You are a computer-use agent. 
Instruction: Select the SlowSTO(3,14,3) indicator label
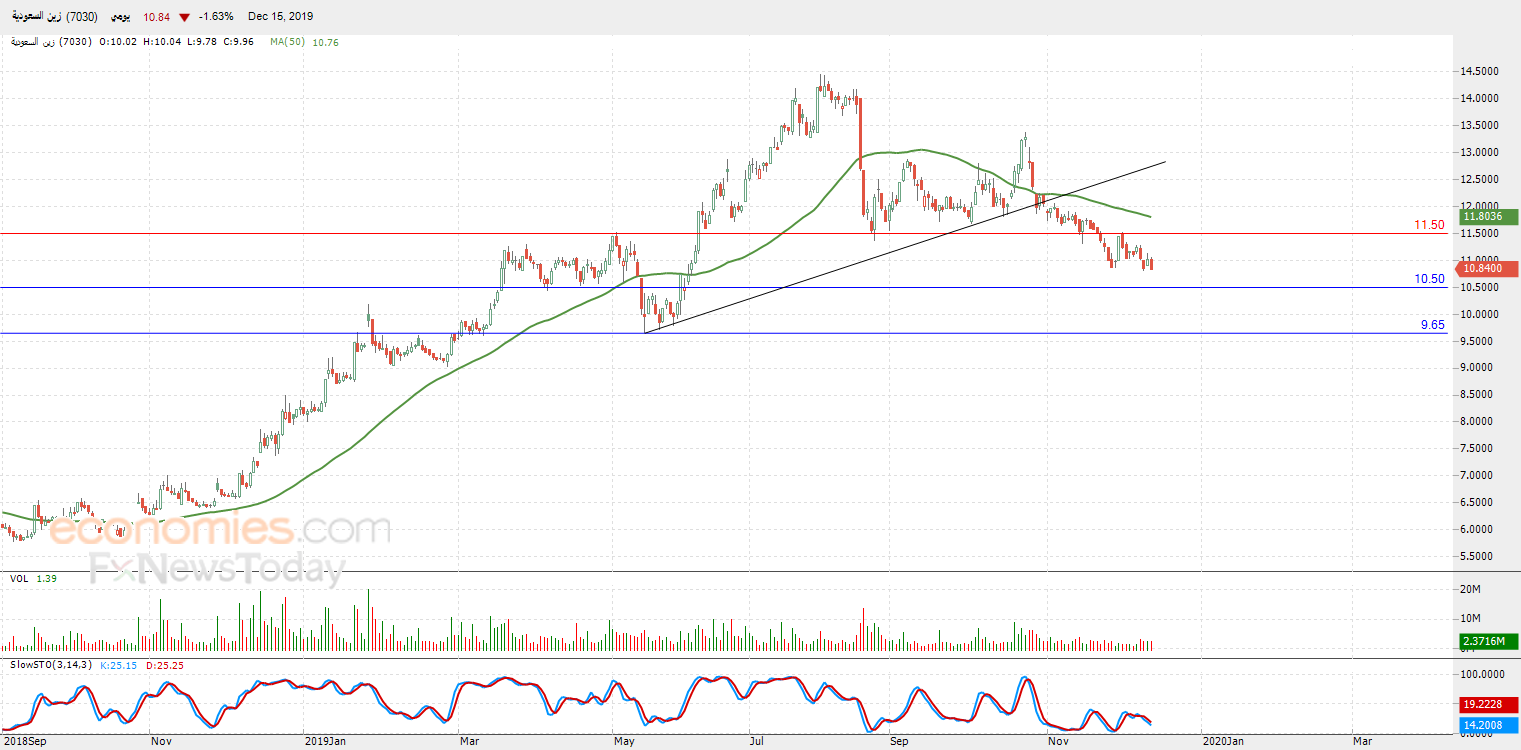click(x=50, y=665)
